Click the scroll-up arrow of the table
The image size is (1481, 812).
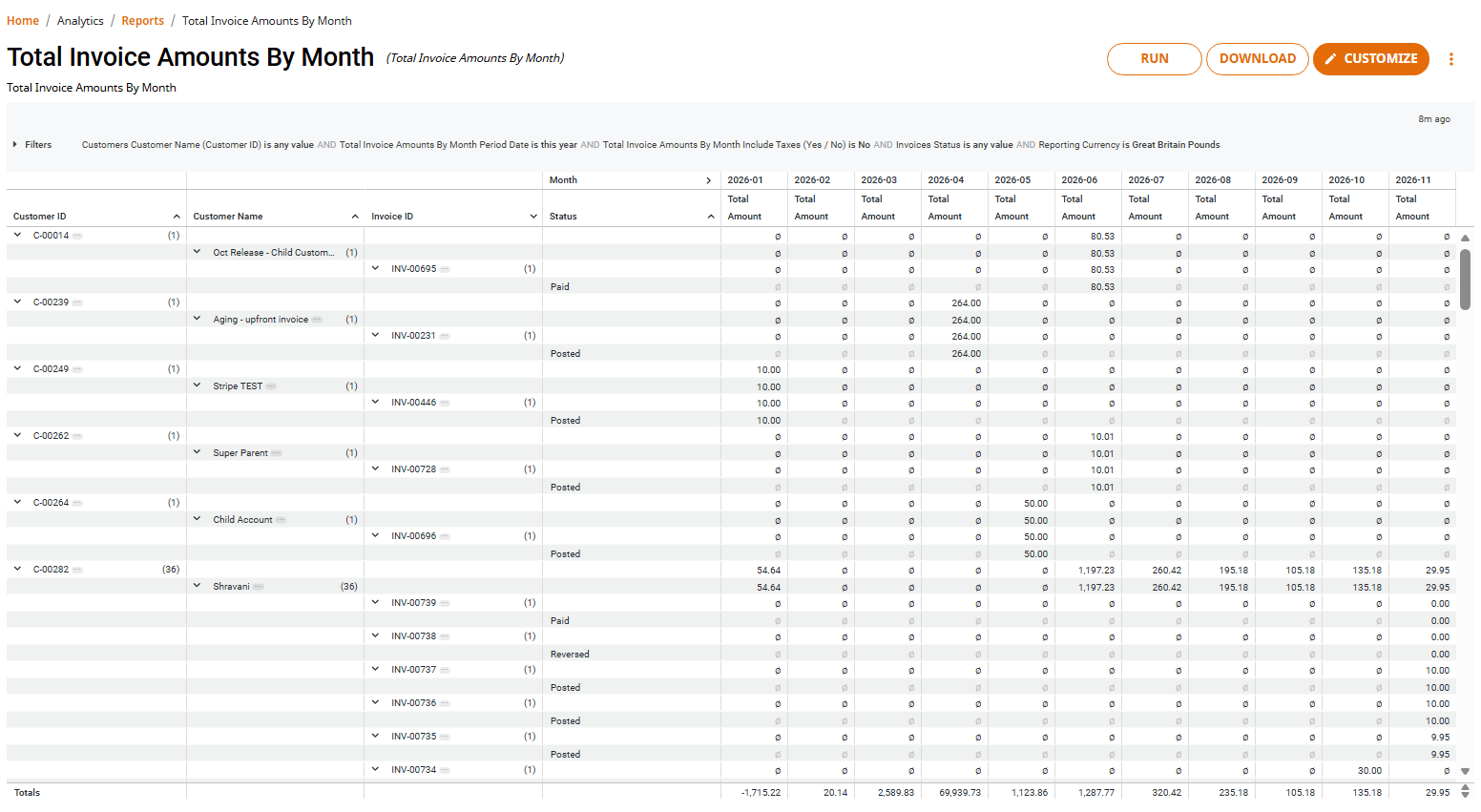coord(1465,239)
